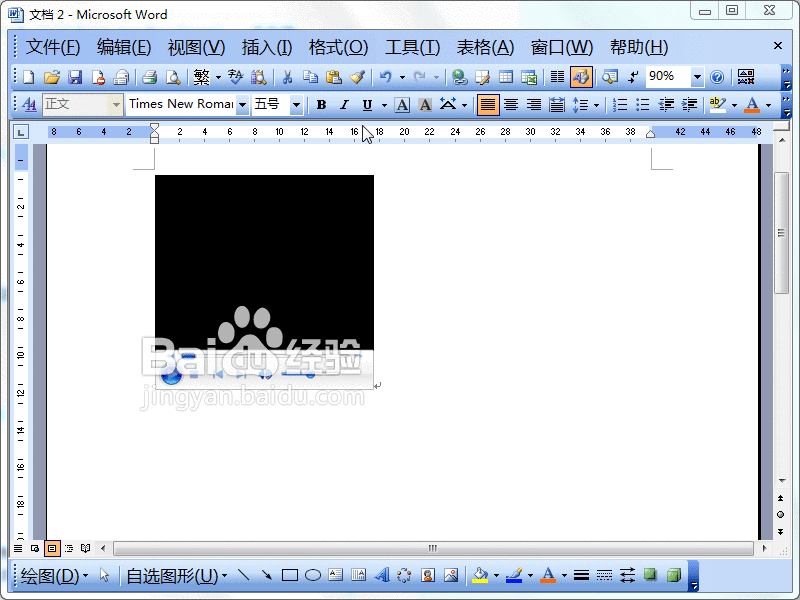Insert a text box from drawing toolbar
Viewport: 800px width, 600px height.
click(336, 576)
